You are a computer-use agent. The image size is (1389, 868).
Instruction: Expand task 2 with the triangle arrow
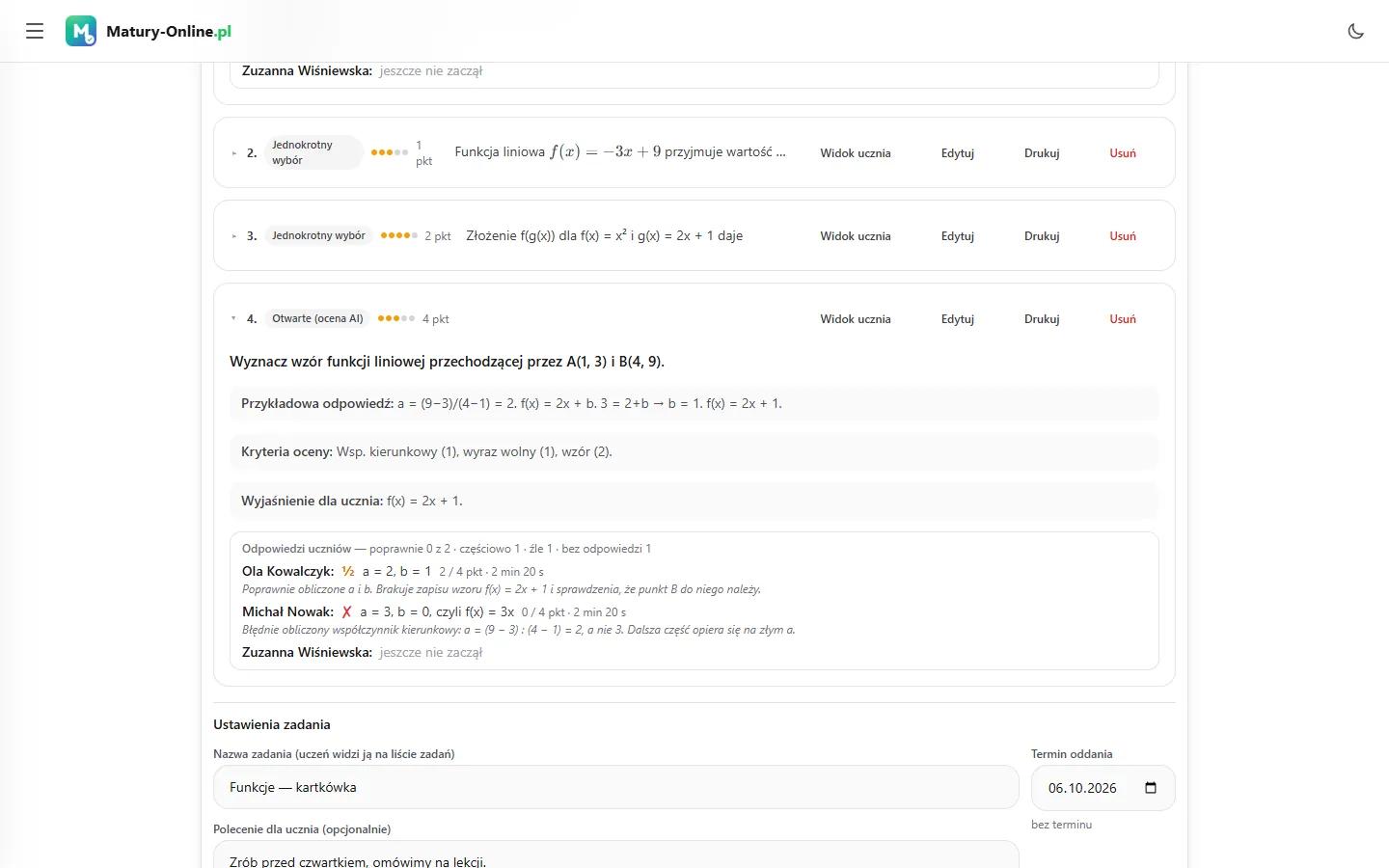pos(233,153)
